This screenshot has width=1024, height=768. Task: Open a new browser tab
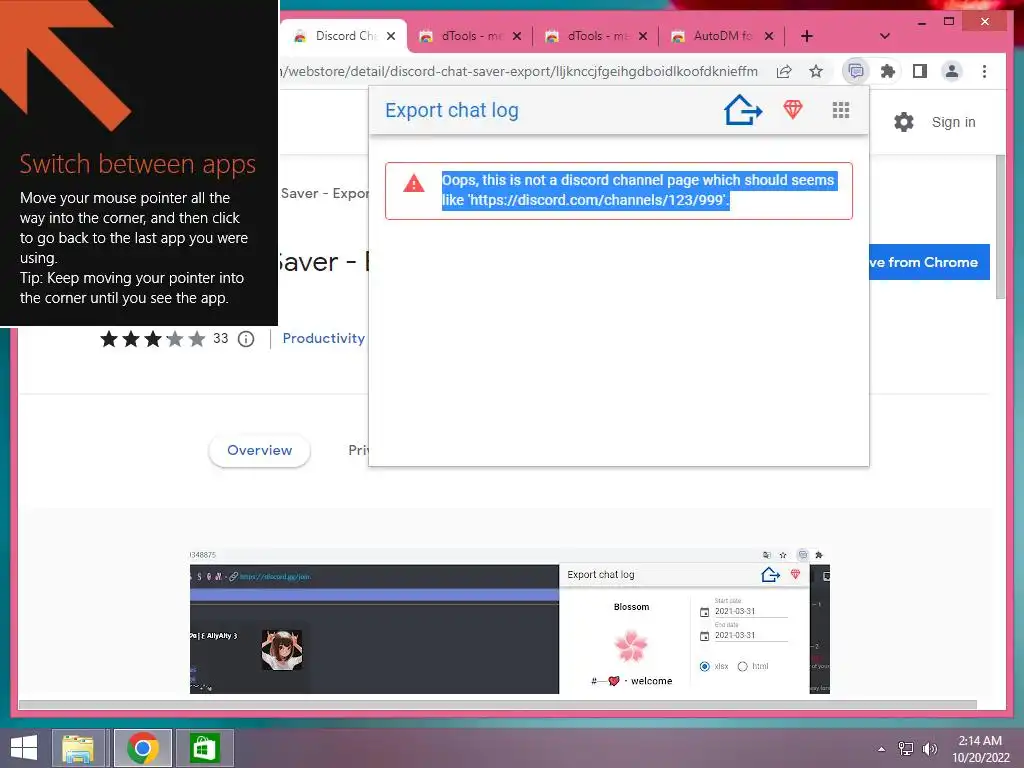point(807,36)
